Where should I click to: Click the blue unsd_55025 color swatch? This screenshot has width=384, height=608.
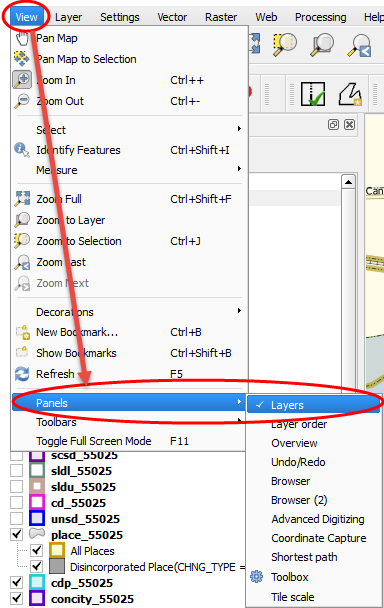(37, 518)
